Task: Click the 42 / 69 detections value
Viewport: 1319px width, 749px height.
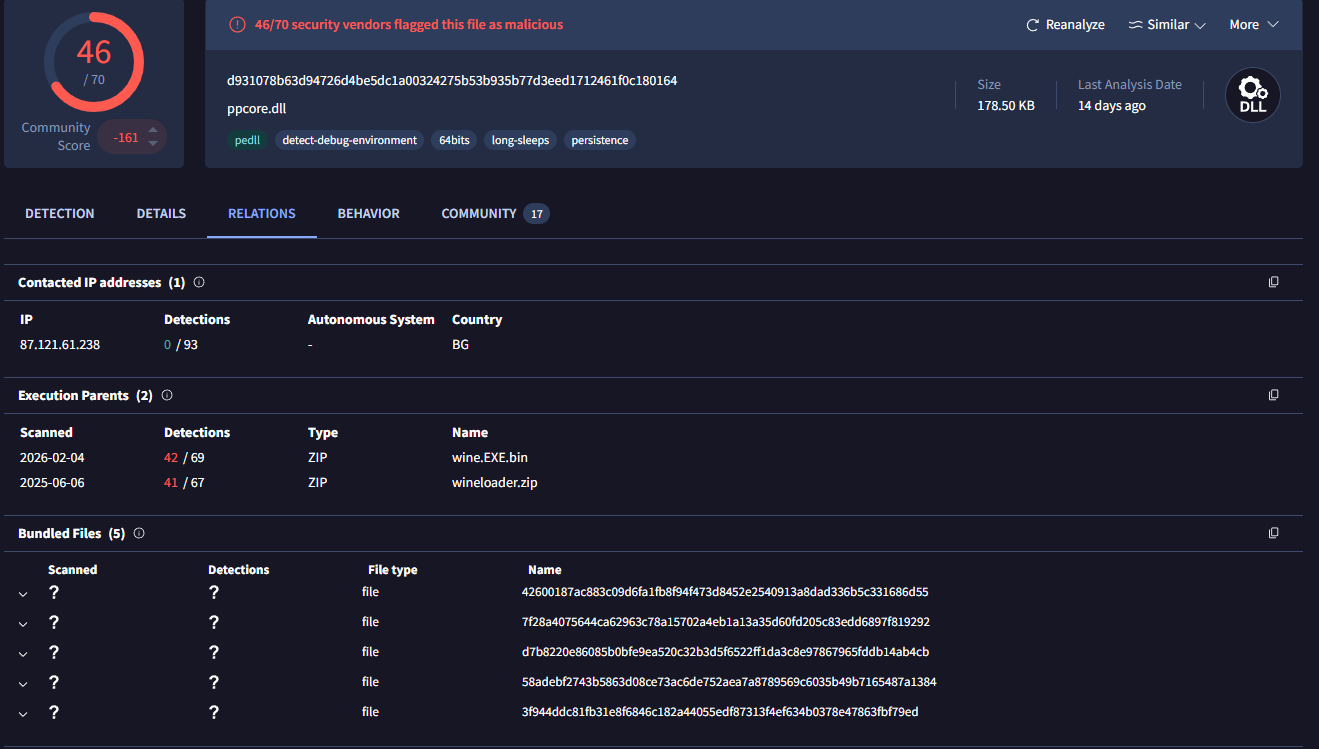Action: 184,458
